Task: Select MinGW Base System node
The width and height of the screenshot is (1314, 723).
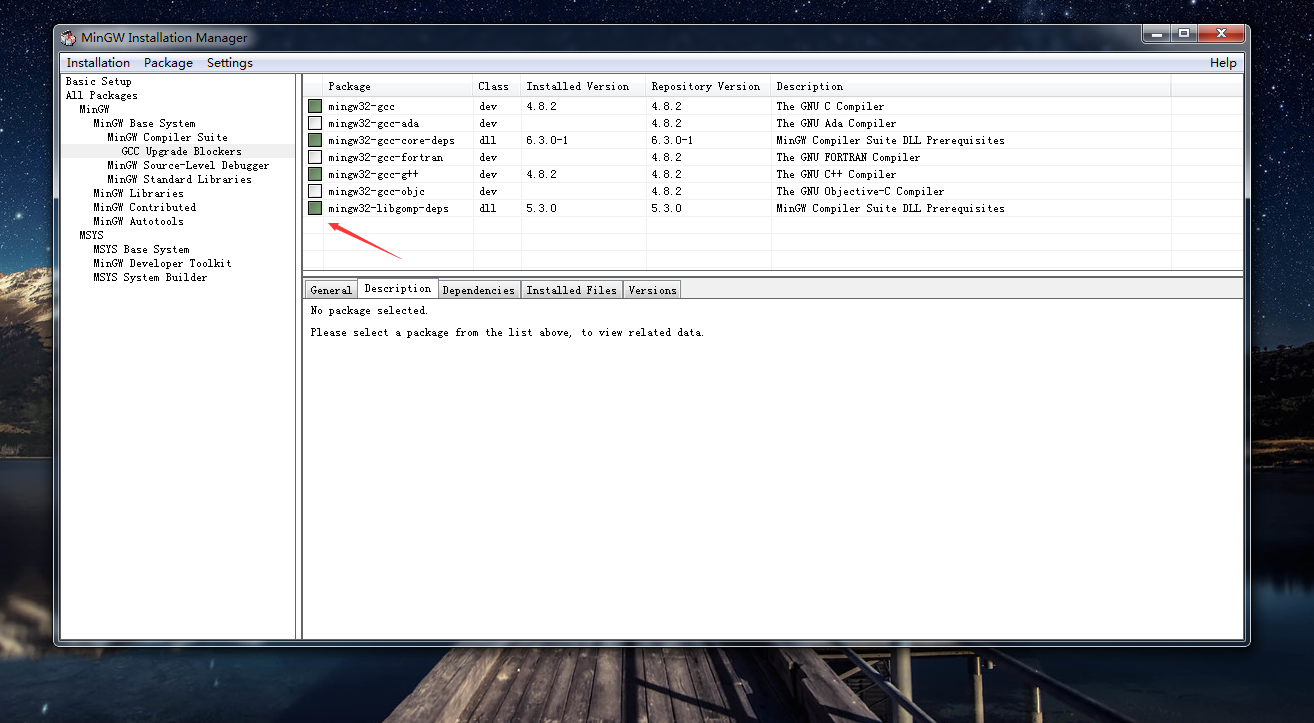Action: pos(144,123)
